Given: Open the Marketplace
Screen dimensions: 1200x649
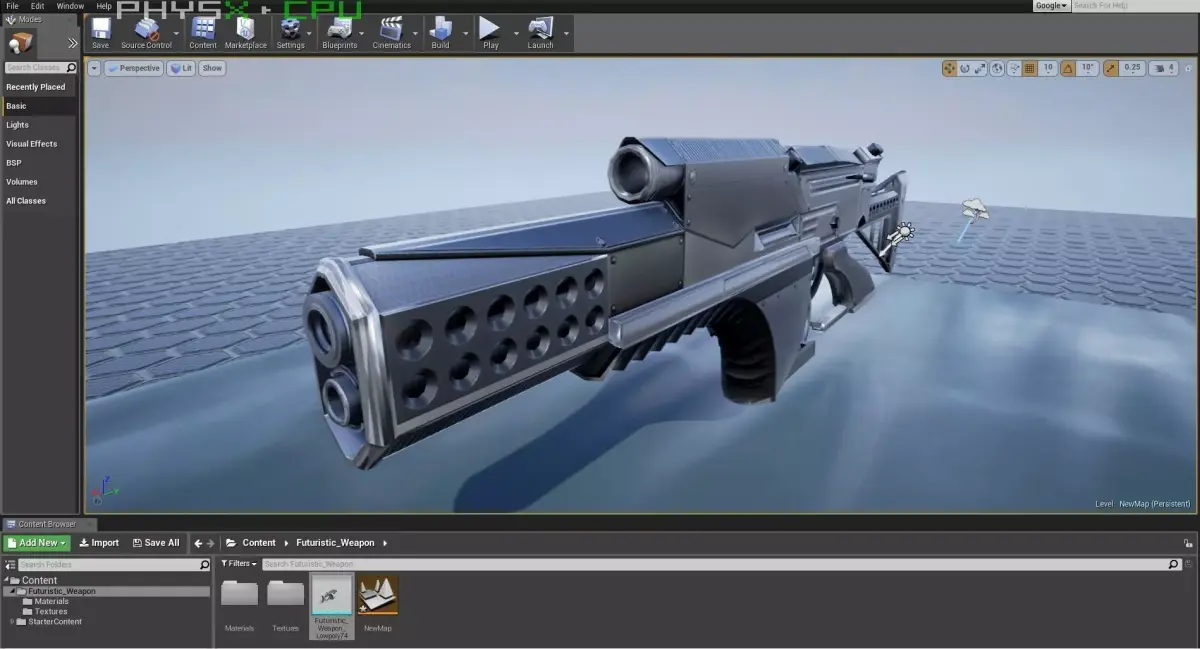Looking at the screenshot, I should click(x=246, y=32).
